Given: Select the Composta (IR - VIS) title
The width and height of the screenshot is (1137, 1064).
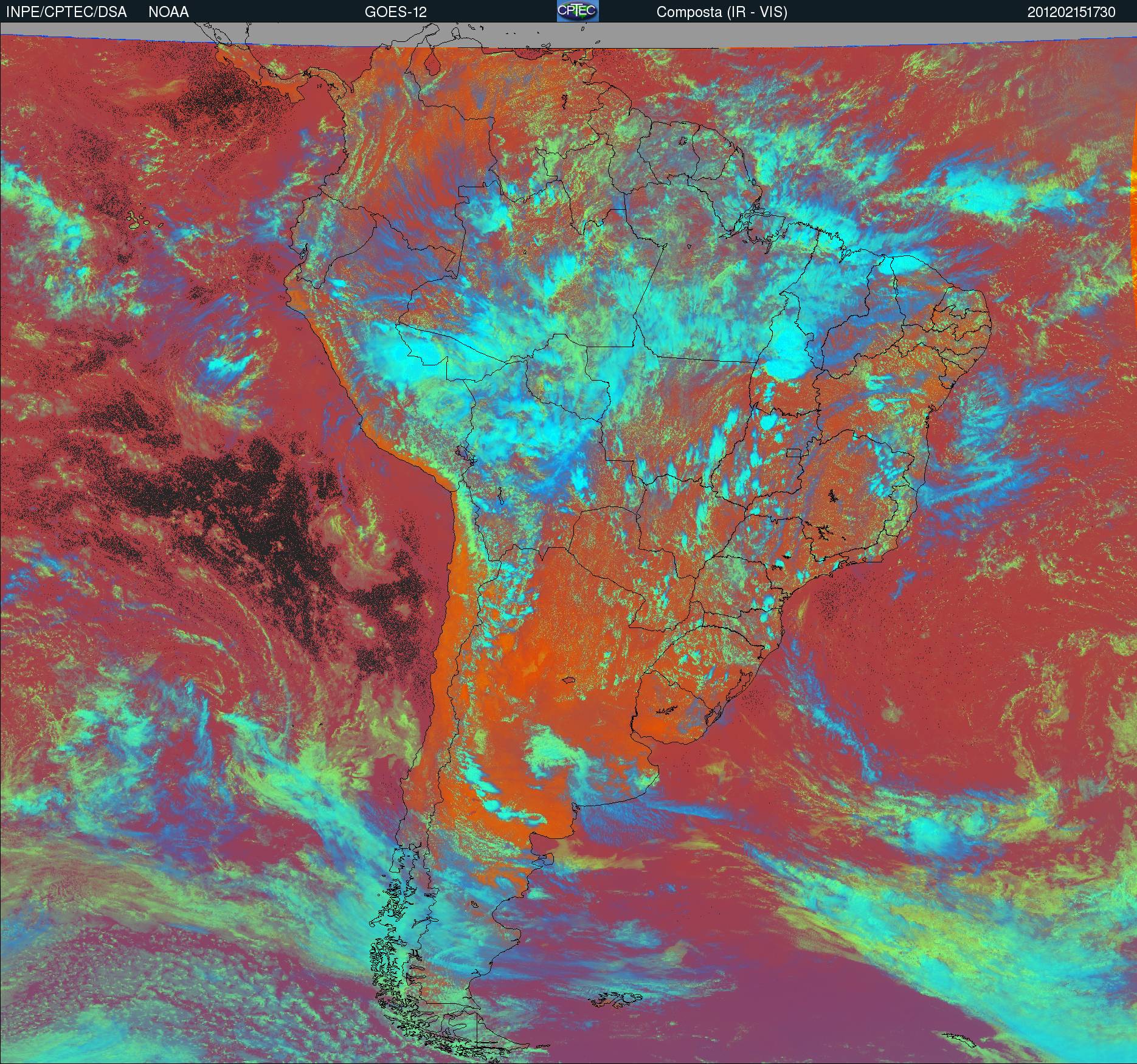Looking at the screenshot, I should [x=722, y=13].
